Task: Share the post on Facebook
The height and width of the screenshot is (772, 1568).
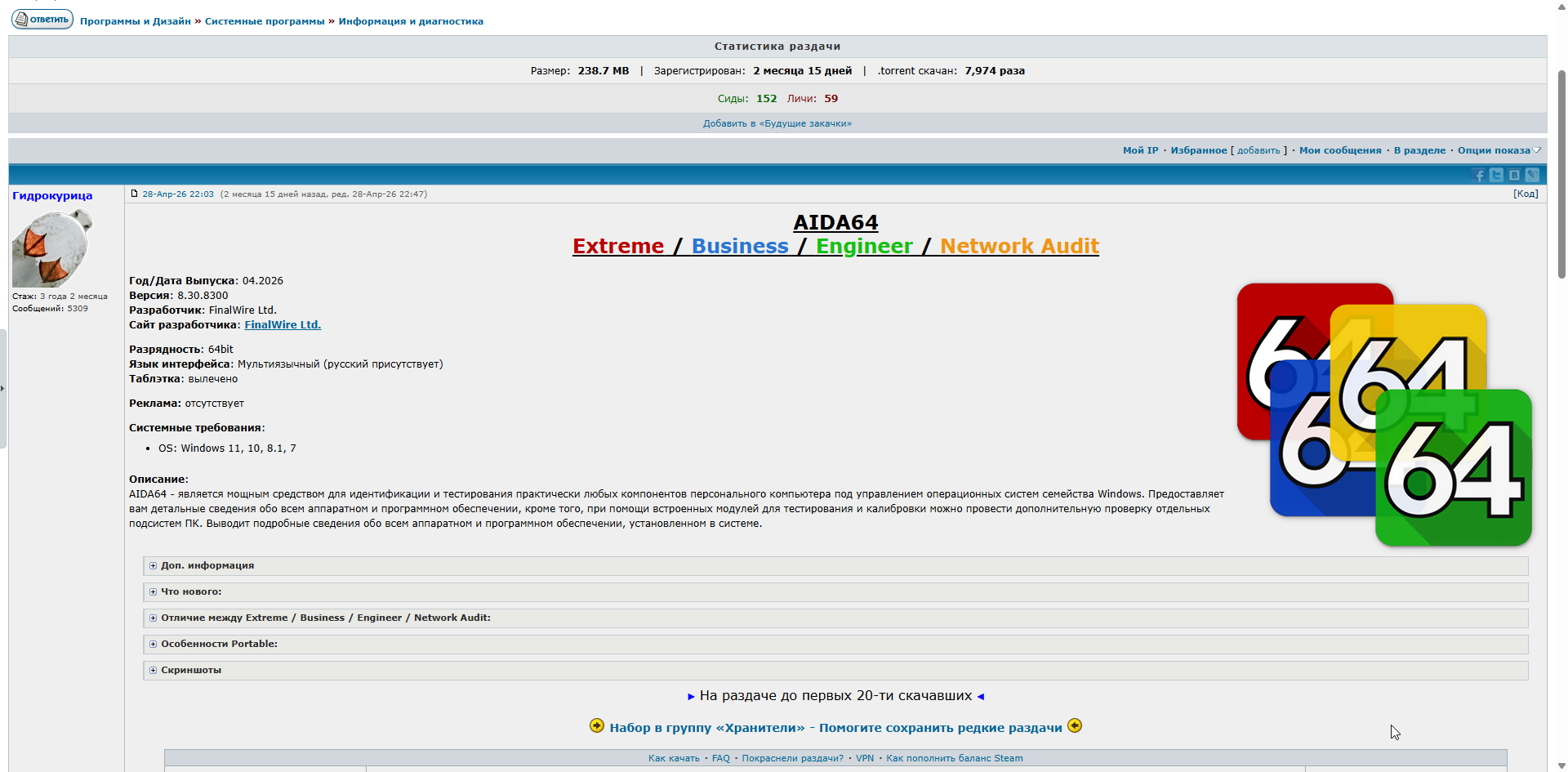Action: [1478, 175]
